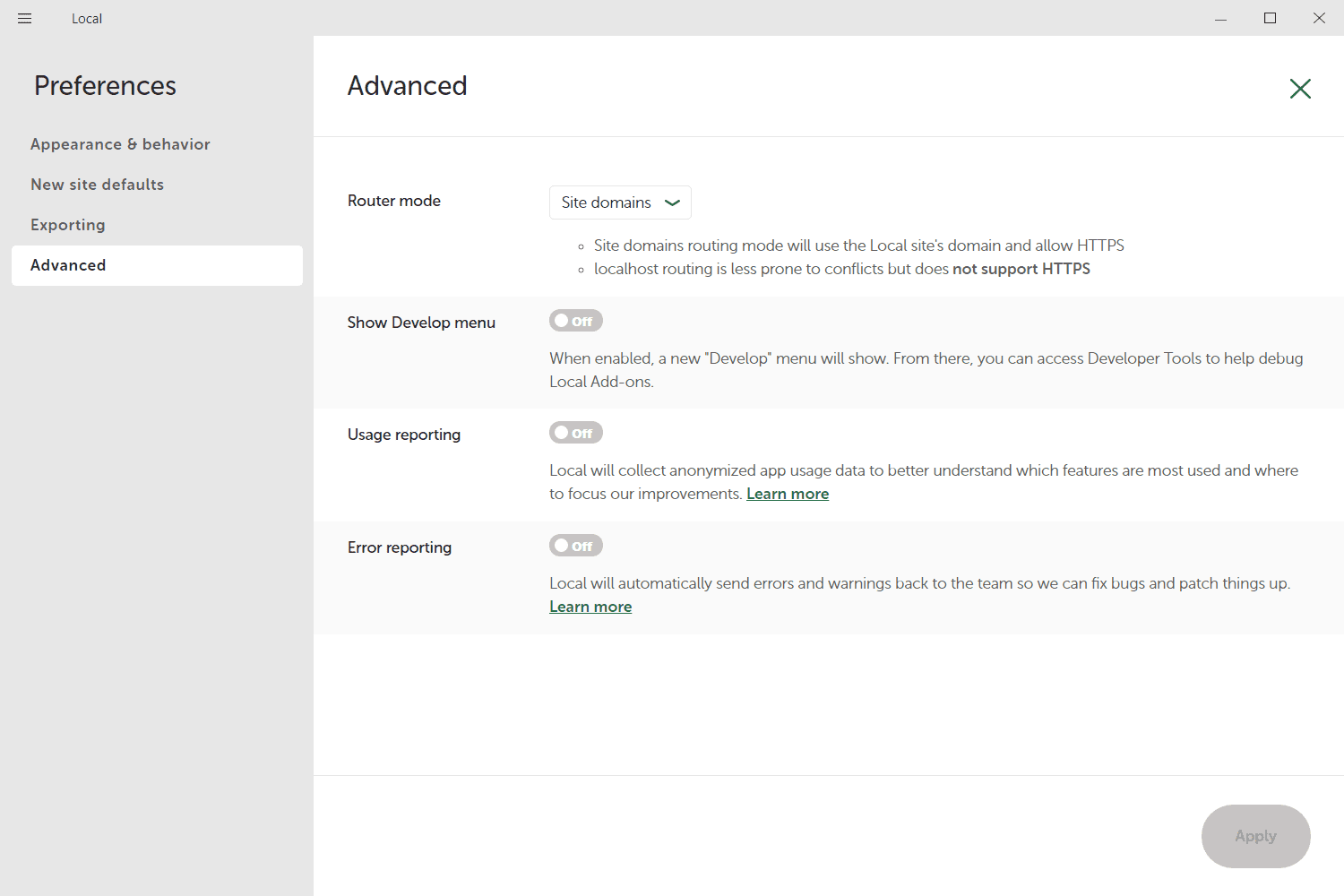
Task: Click the Site domains dropdown chevron
Action: tap(672, 202)
